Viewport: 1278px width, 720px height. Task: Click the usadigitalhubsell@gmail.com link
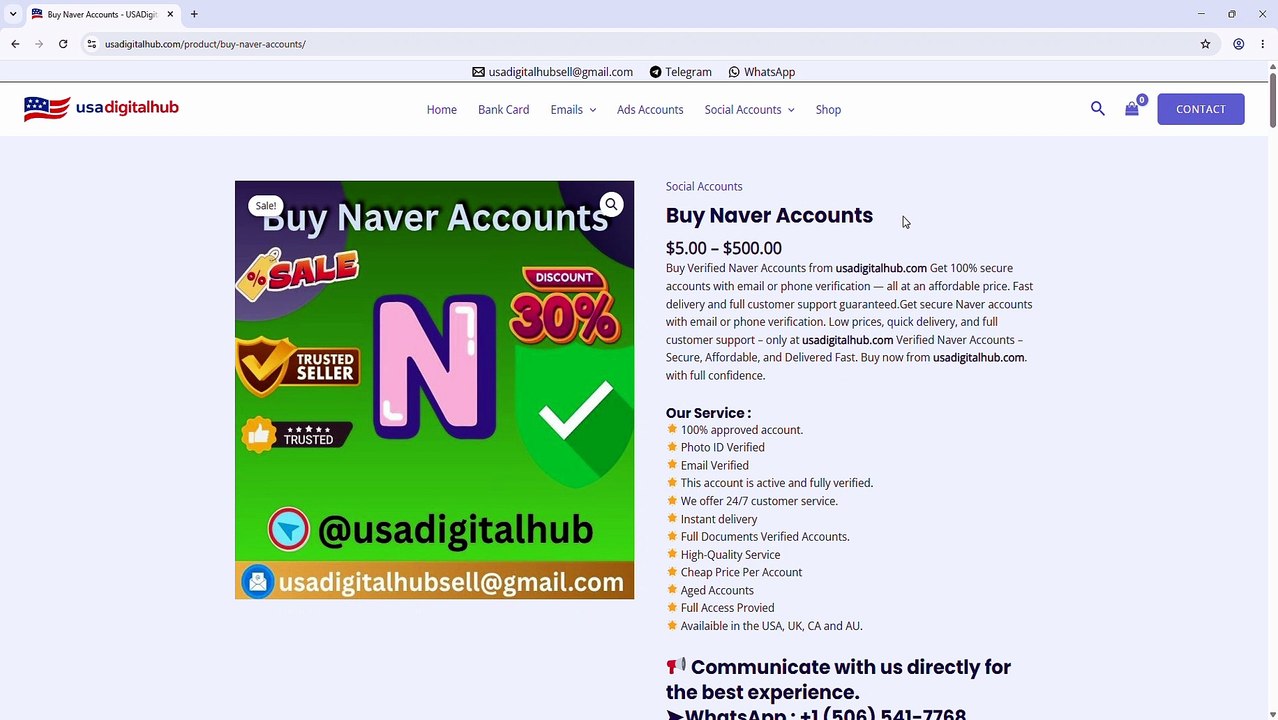click(x=560, y=72)
